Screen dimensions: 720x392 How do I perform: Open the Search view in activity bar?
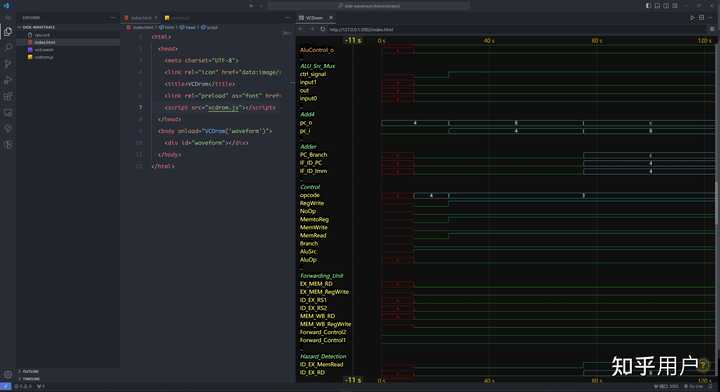pyautogui.click(x=8, y=47)
